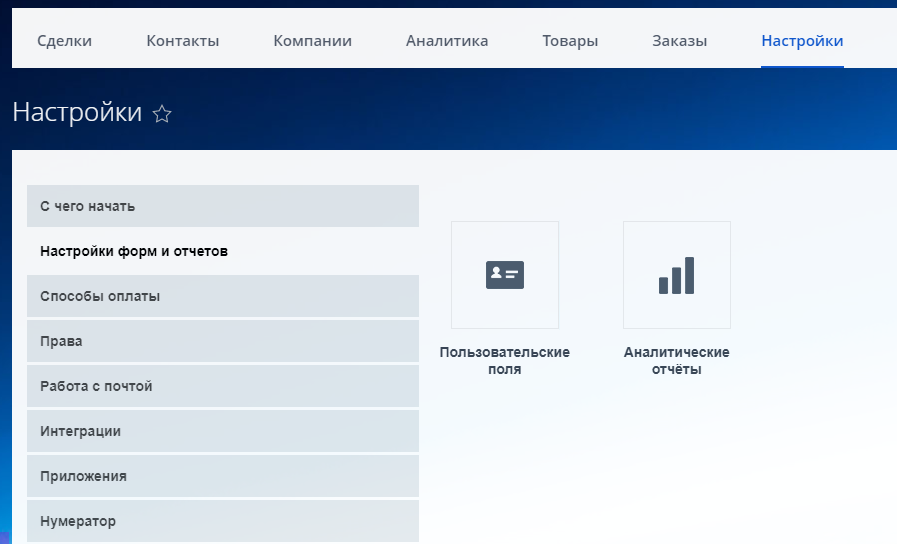Select Интеграции in the settings sidebar
The image size is (897, 544).
coord(222,431)
